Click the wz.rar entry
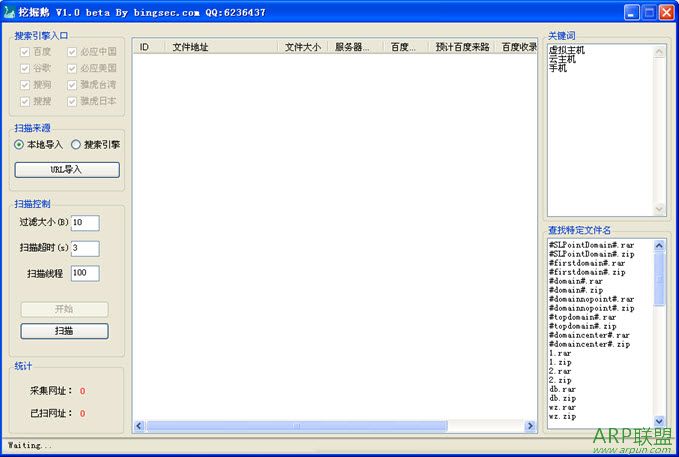 point(563,408)
